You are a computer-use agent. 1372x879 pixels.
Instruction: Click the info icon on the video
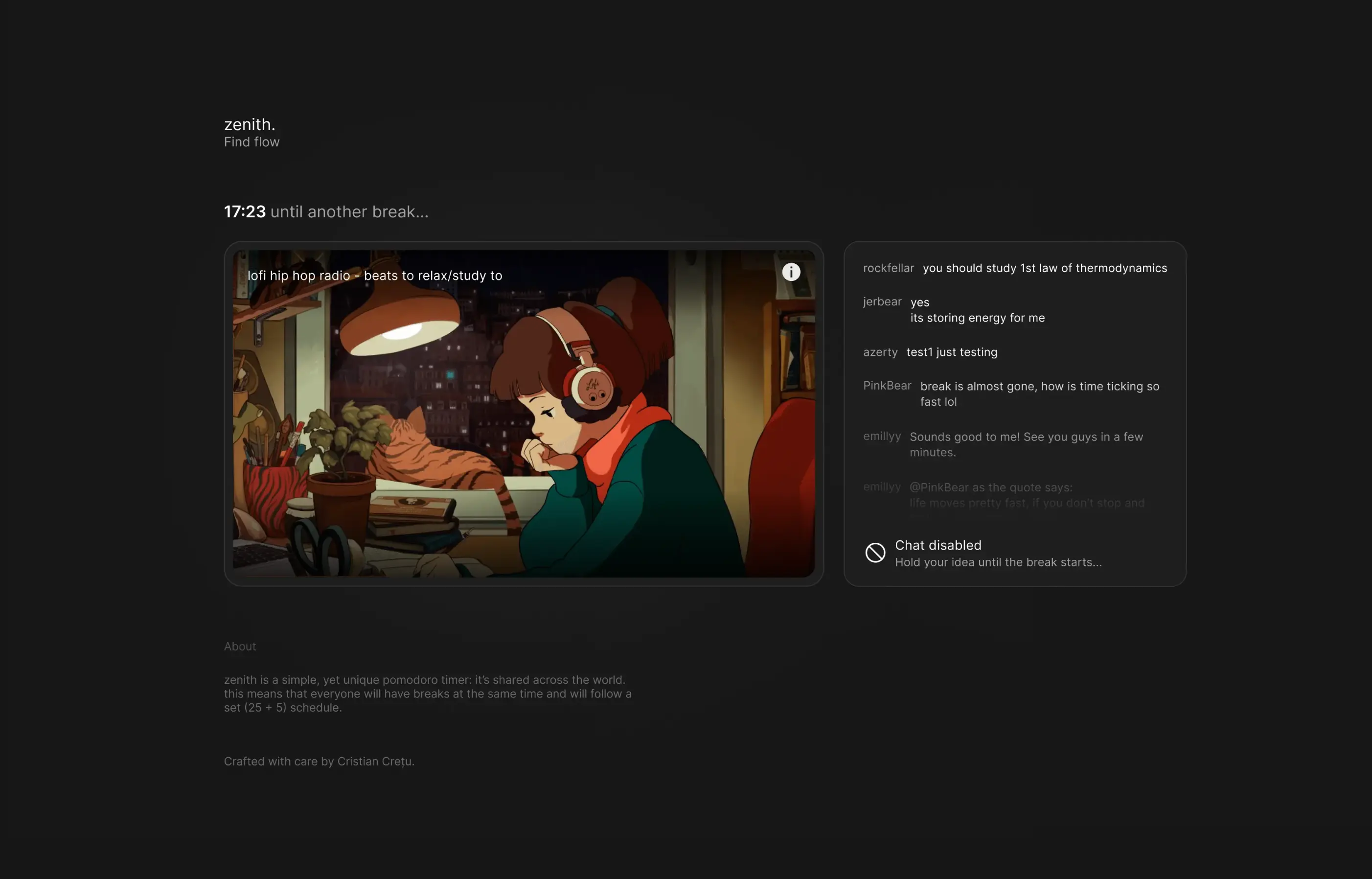coord(791,272)
